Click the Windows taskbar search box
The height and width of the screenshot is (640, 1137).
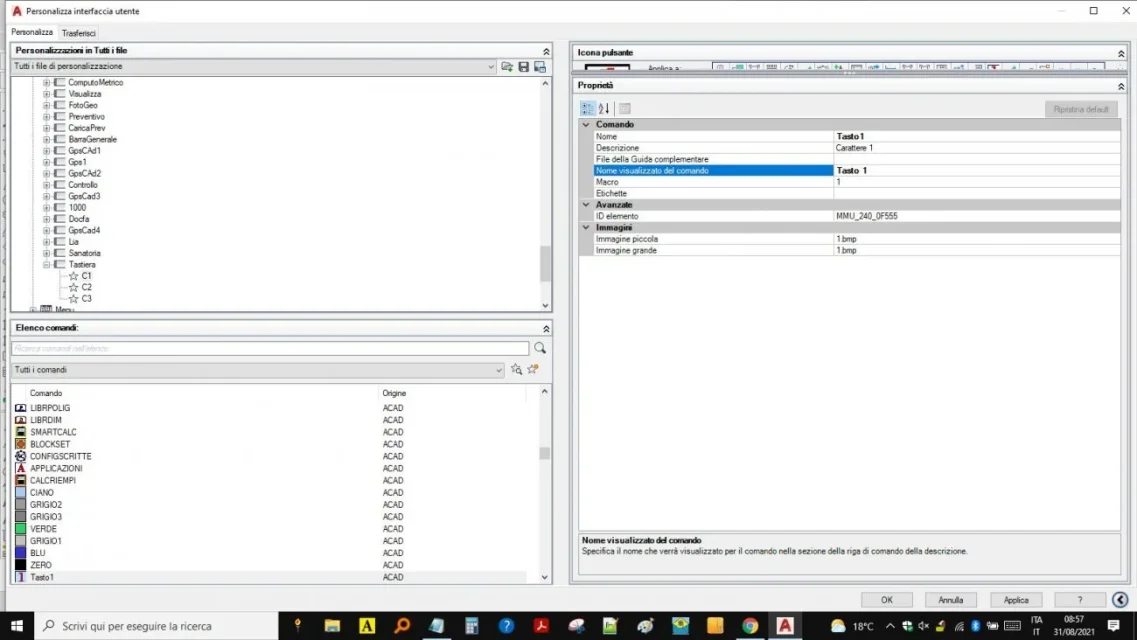(x=156, y=626)
